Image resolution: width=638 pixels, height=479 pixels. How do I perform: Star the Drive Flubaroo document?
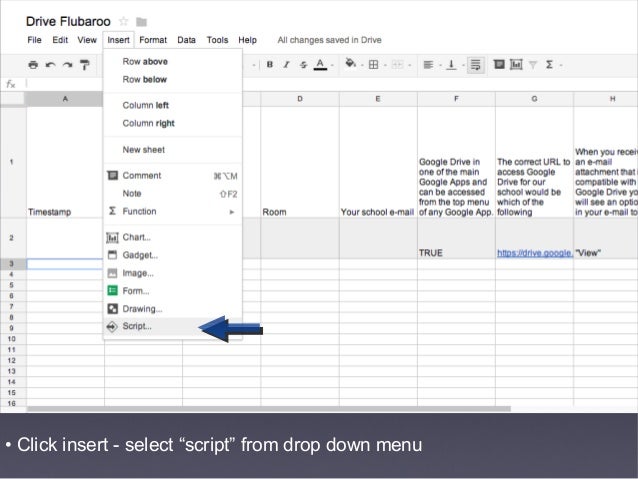click(123, 21)
